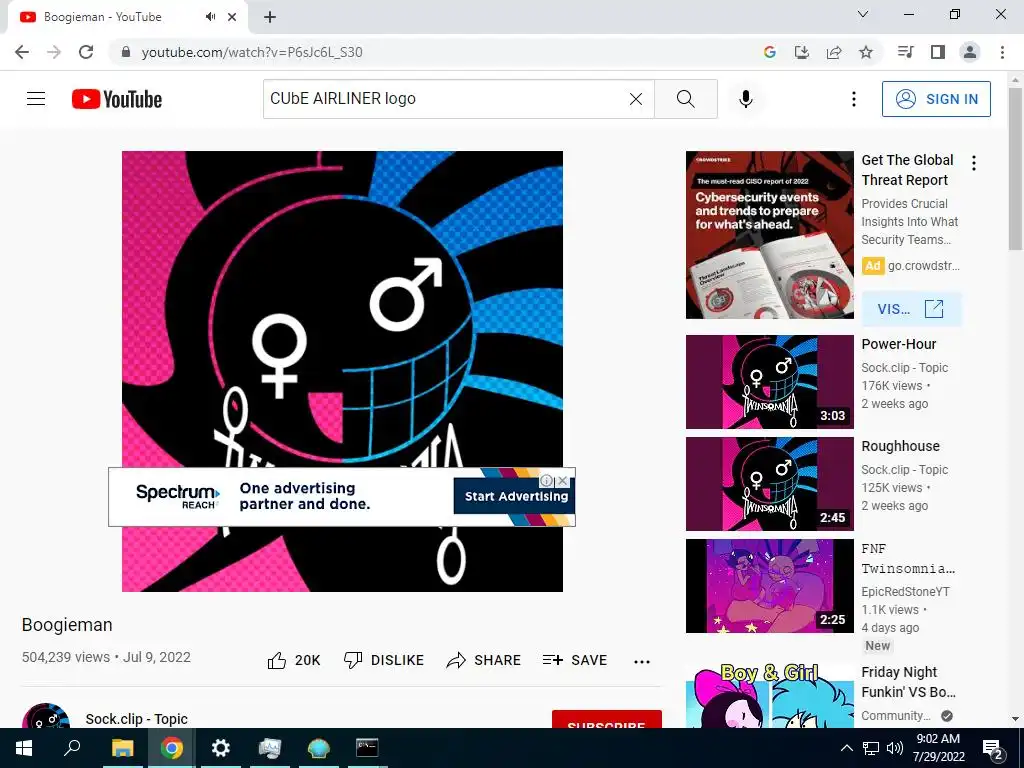The image size is (1024, 768).
Task: Open taskbar search
Action: tap(72, 748)
